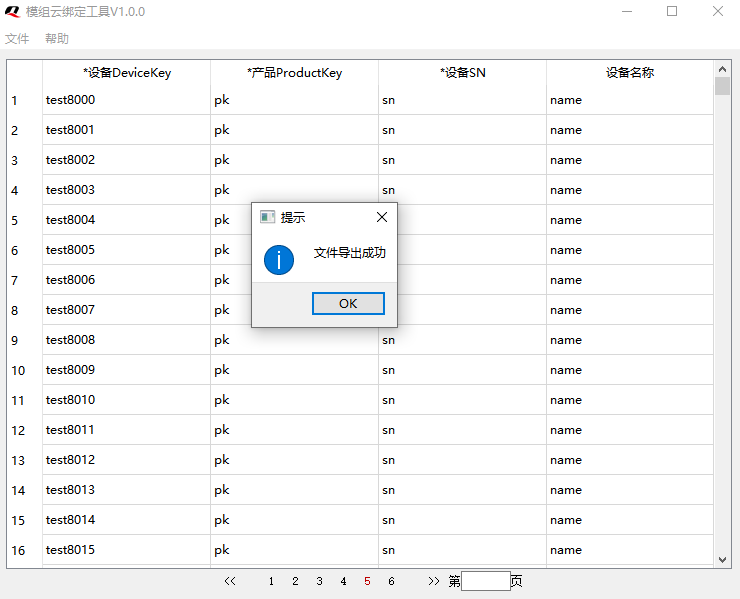Click the 提示 dialog title icon
Screen dimensions: 740x599
point(268,217)
